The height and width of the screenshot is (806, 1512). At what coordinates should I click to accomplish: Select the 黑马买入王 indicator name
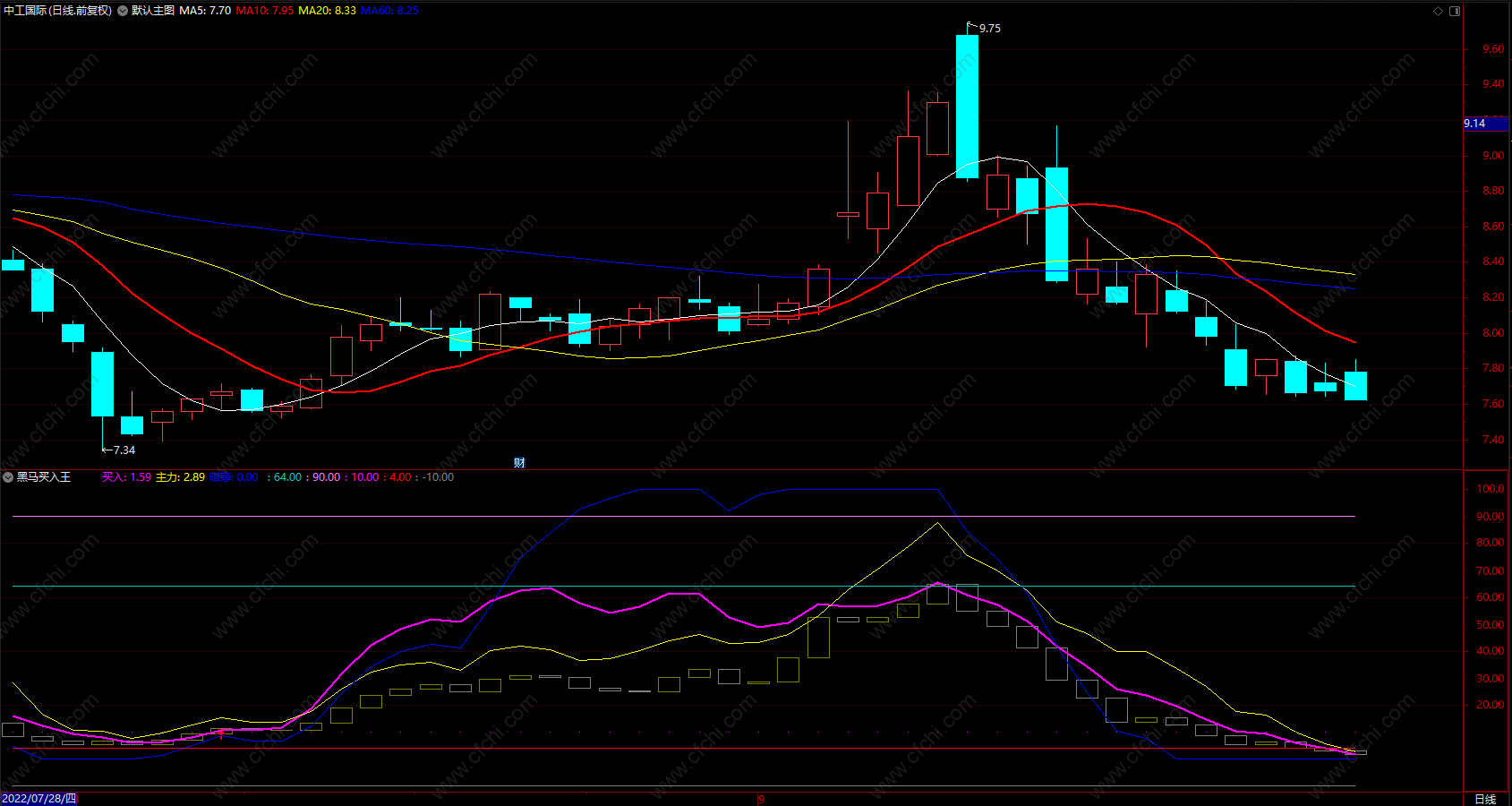tap(44, 477)
